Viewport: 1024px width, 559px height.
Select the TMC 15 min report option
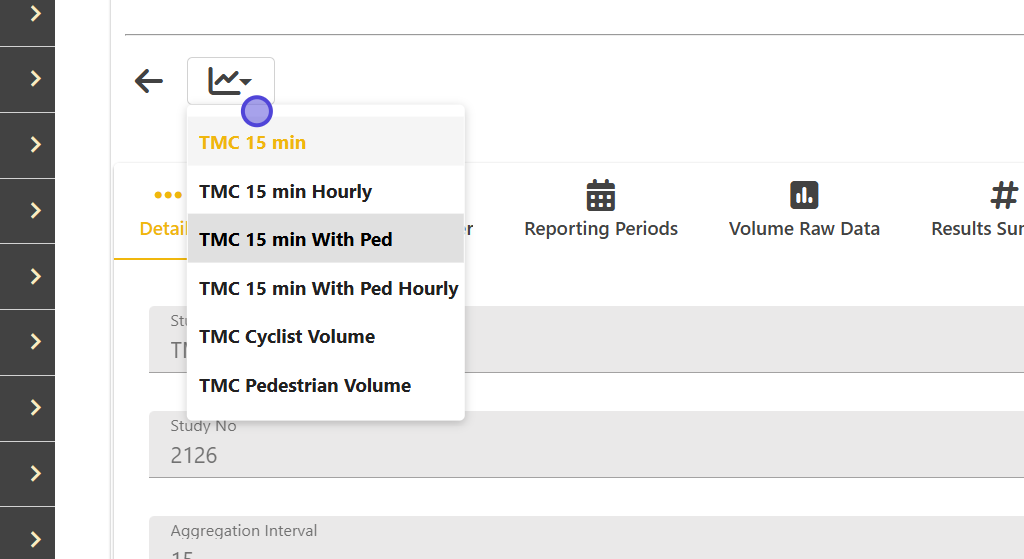point(253,143)
